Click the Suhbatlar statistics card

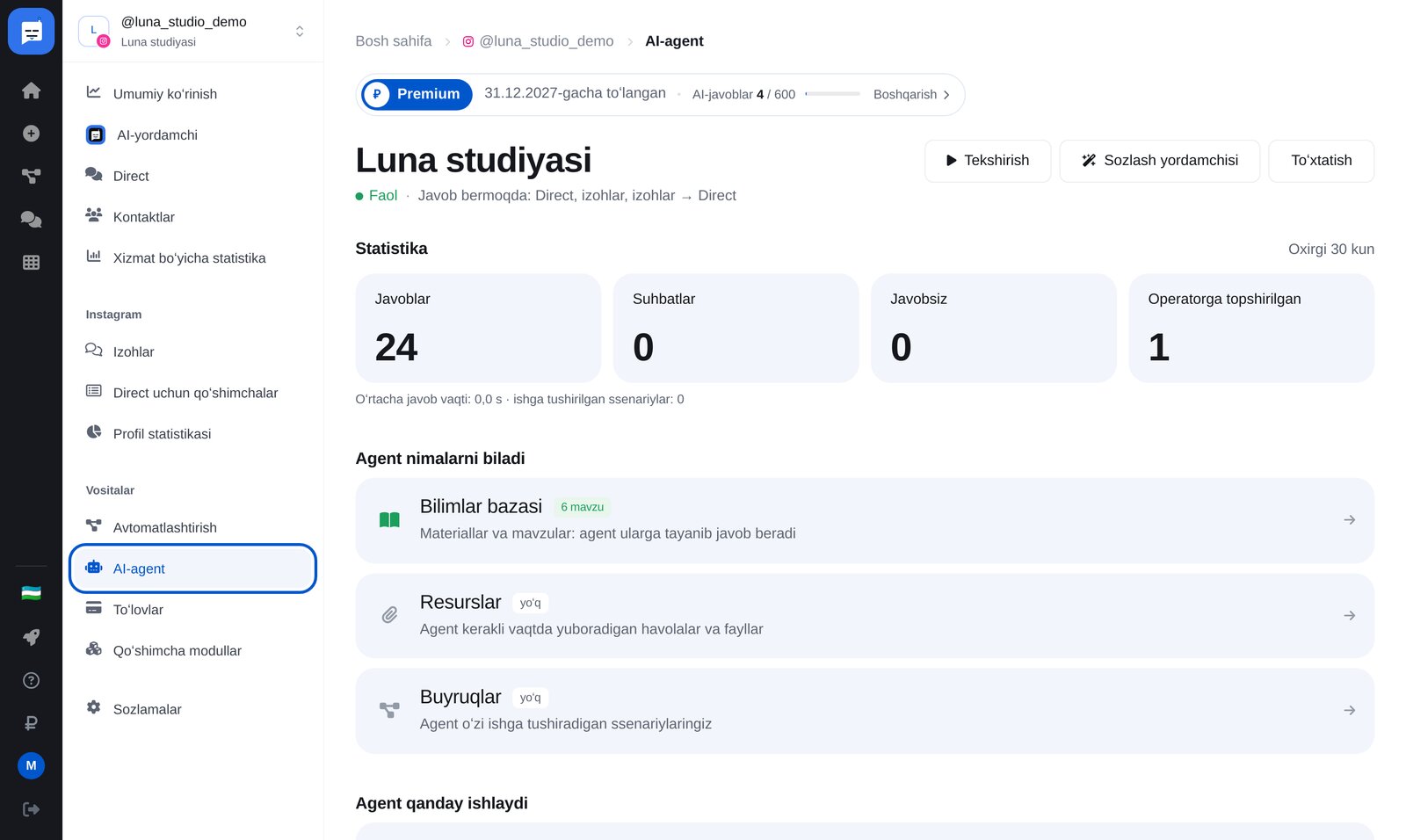pyautogui.click(x=736, y=328)
